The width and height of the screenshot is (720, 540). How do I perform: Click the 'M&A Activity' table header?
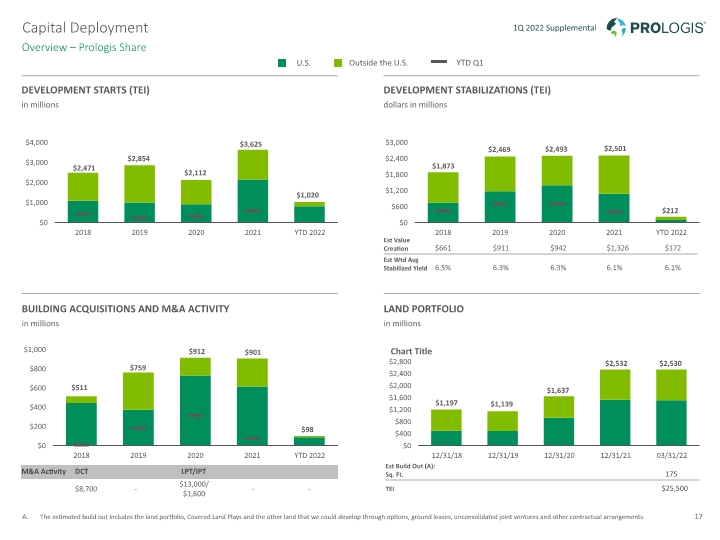(44, 472)
